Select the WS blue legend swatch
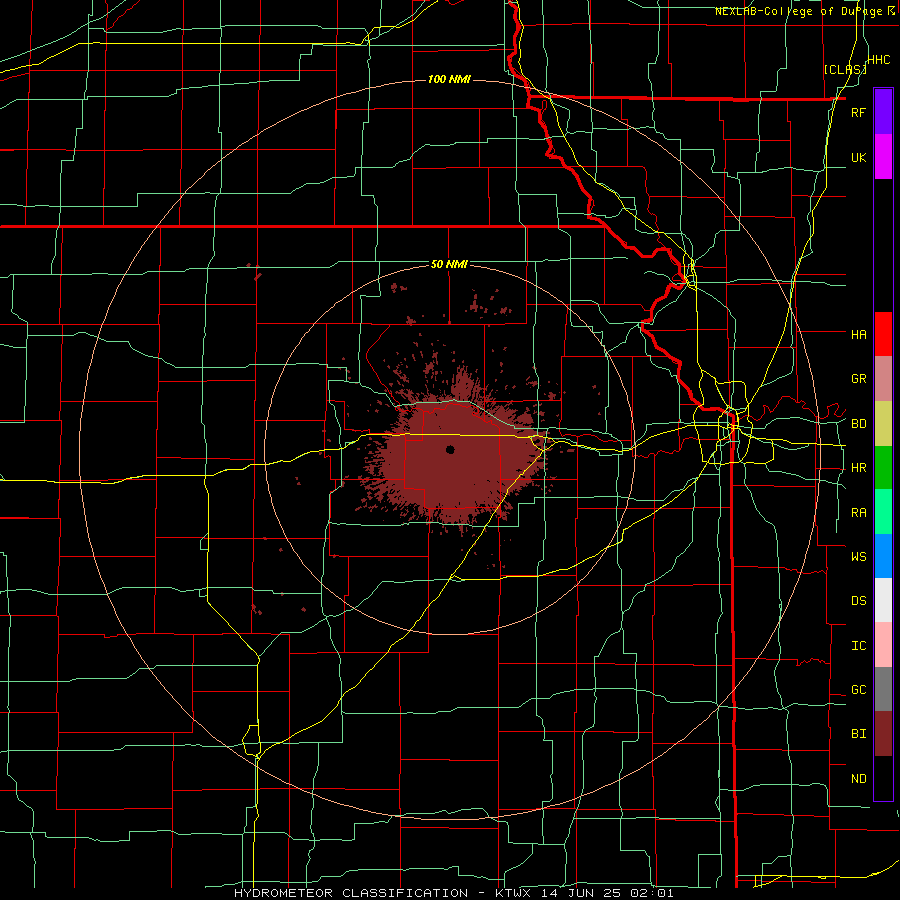 (883, 556)
